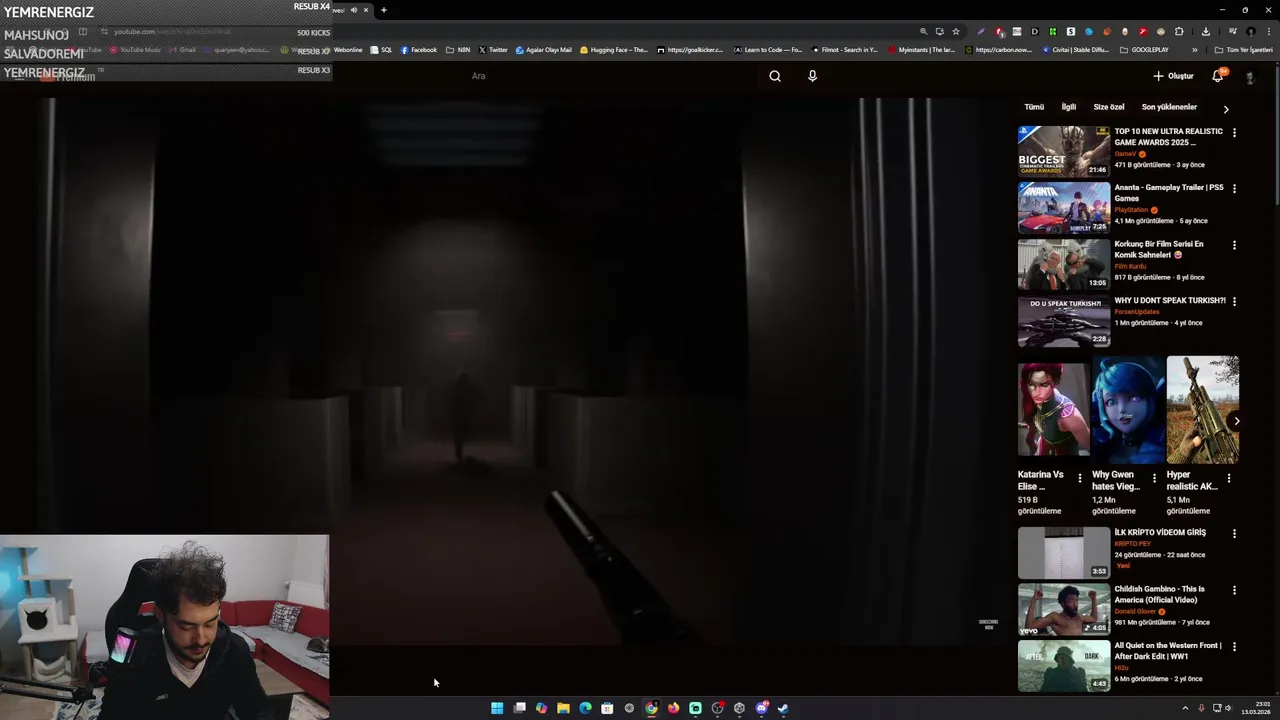This screenshot has height=720, width=1280.
Task: Open the GOOGLEPLAY bookmarks folder
Action: click(x=1144, y=50)
